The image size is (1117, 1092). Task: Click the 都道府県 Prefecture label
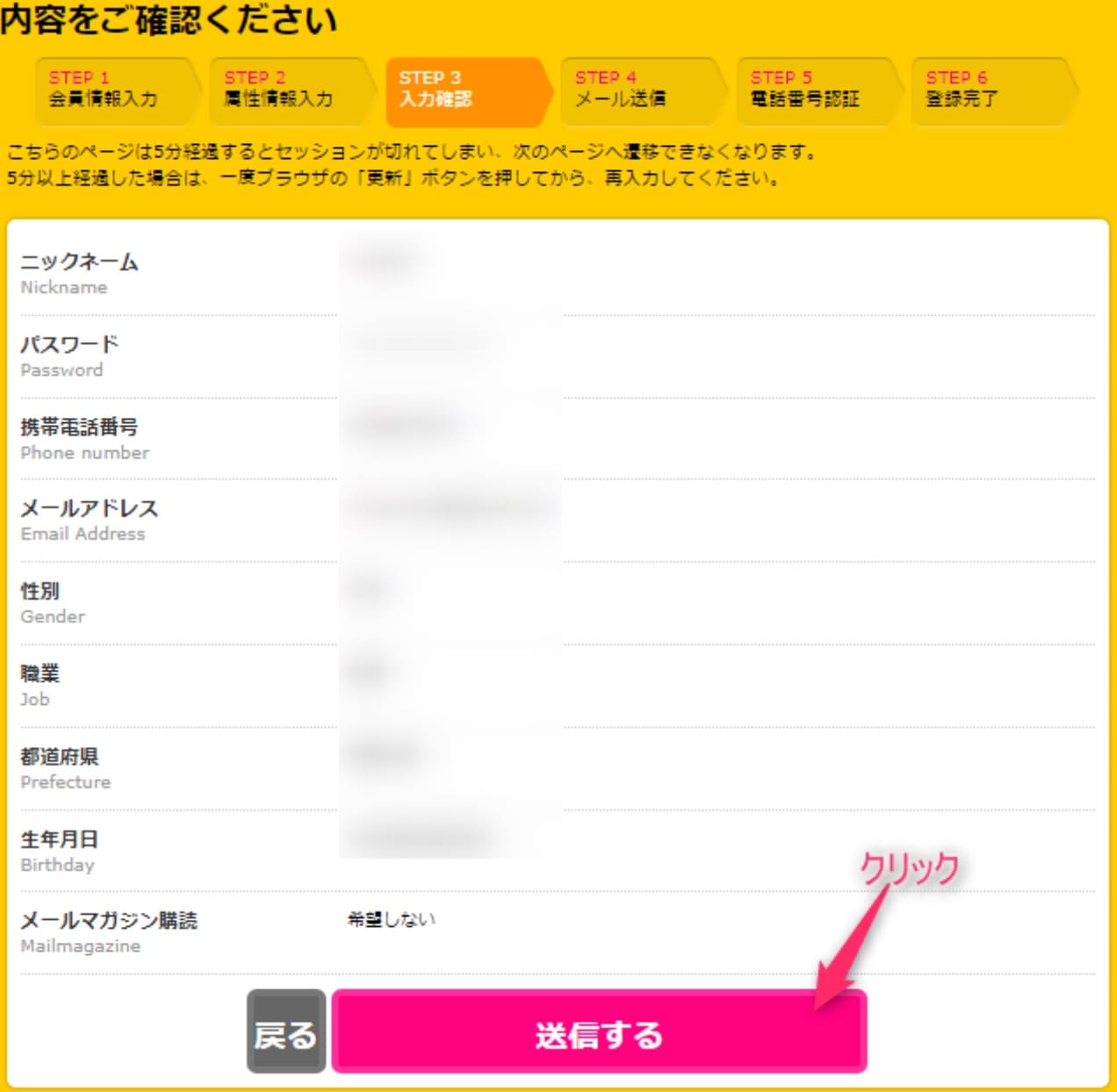pyautogui.click(x=66, y=768)
